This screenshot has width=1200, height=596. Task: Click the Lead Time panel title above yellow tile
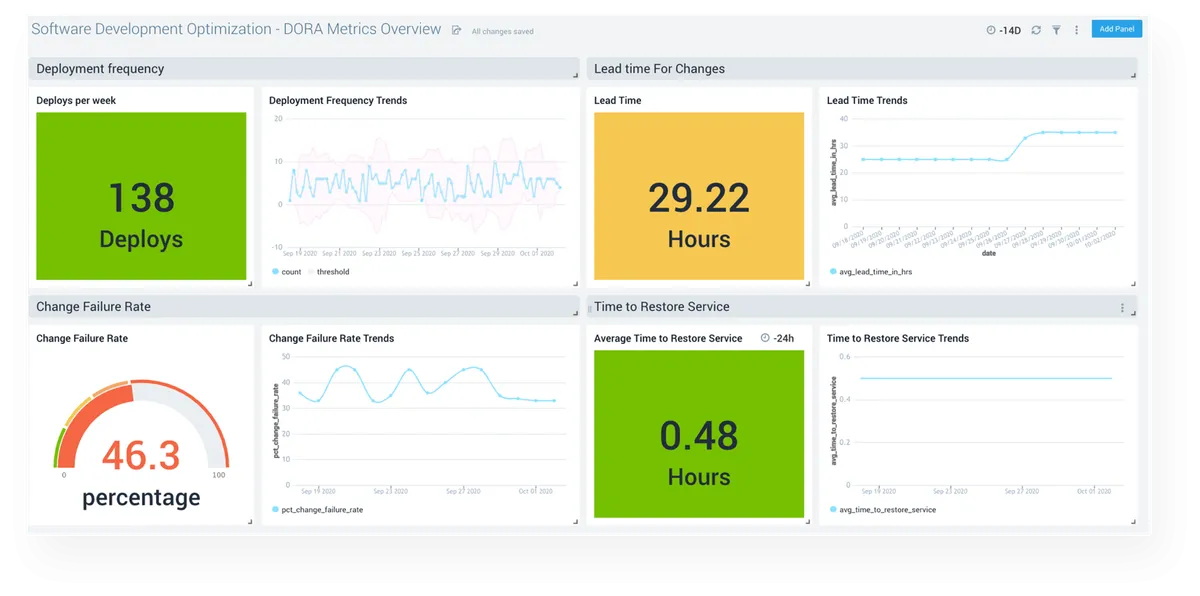pyautogui.click(x=617, y=100)
